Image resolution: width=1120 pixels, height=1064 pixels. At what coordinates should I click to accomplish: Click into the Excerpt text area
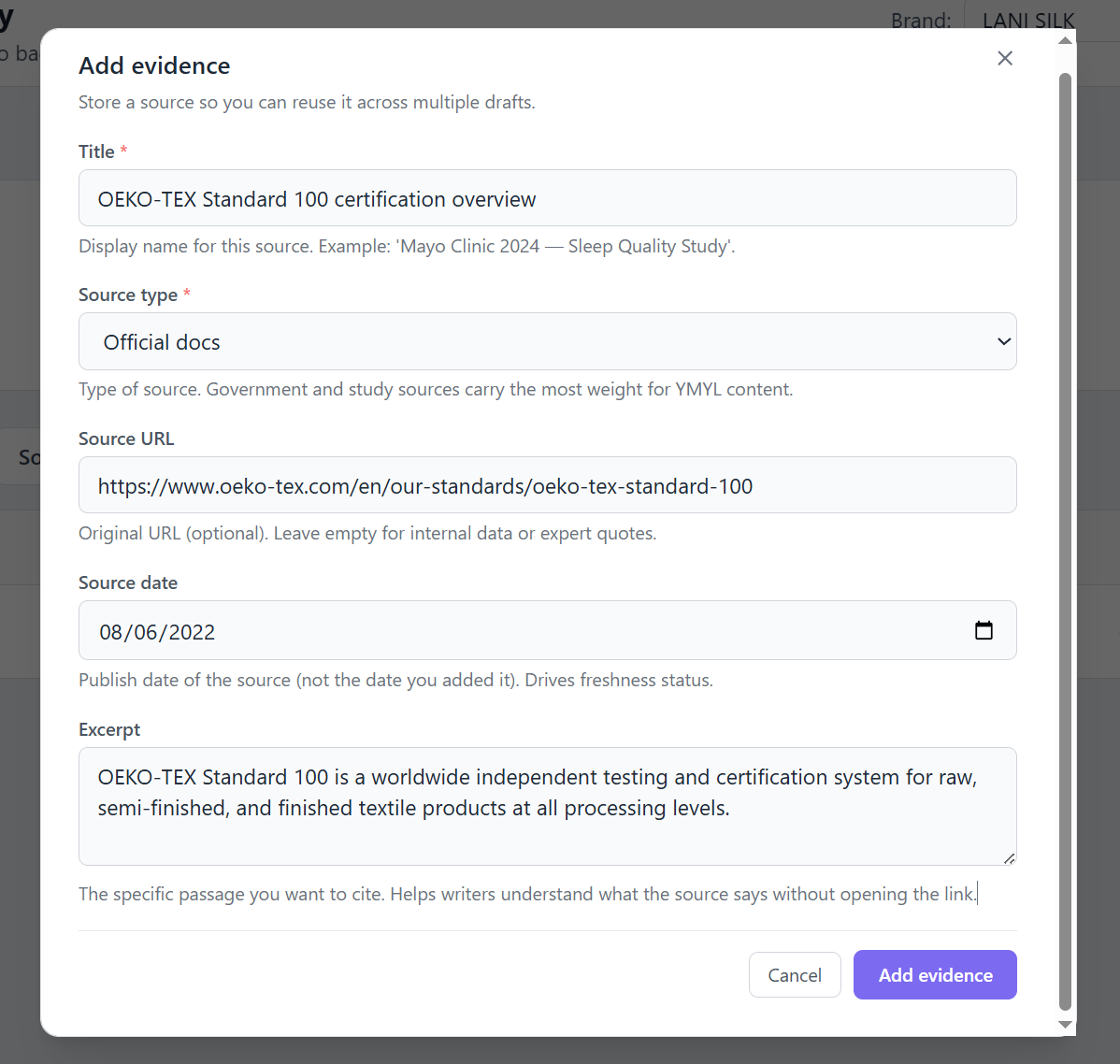tap(547, 807)
